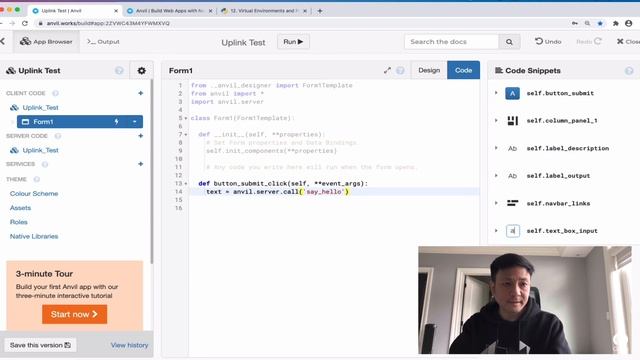
Task: Open the browser profile avatar icon
Action: (629, 23)
